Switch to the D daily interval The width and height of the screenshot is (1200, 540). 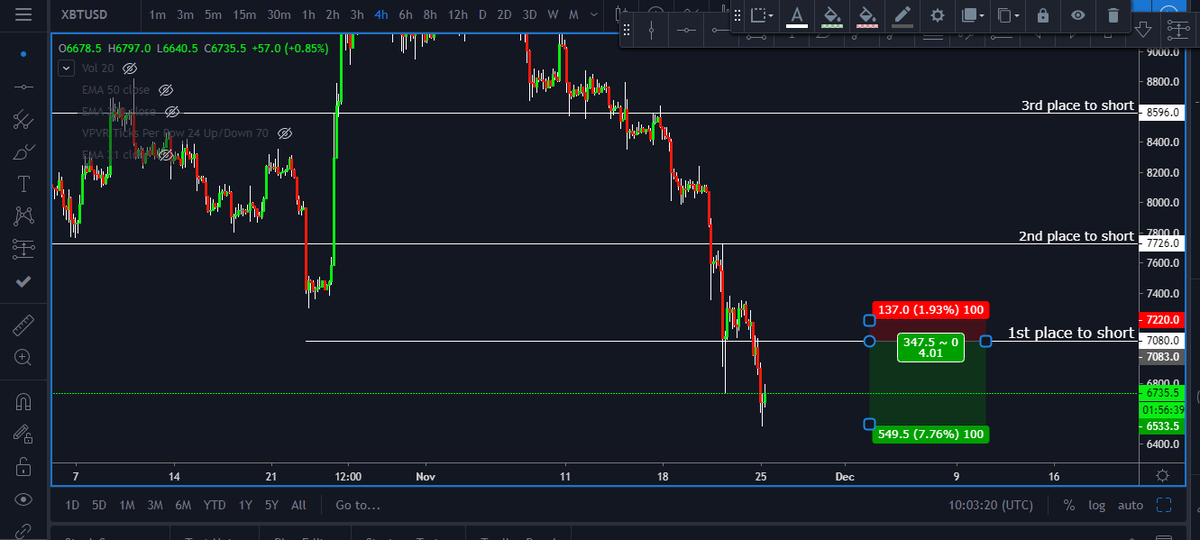(x=482, y=15)
